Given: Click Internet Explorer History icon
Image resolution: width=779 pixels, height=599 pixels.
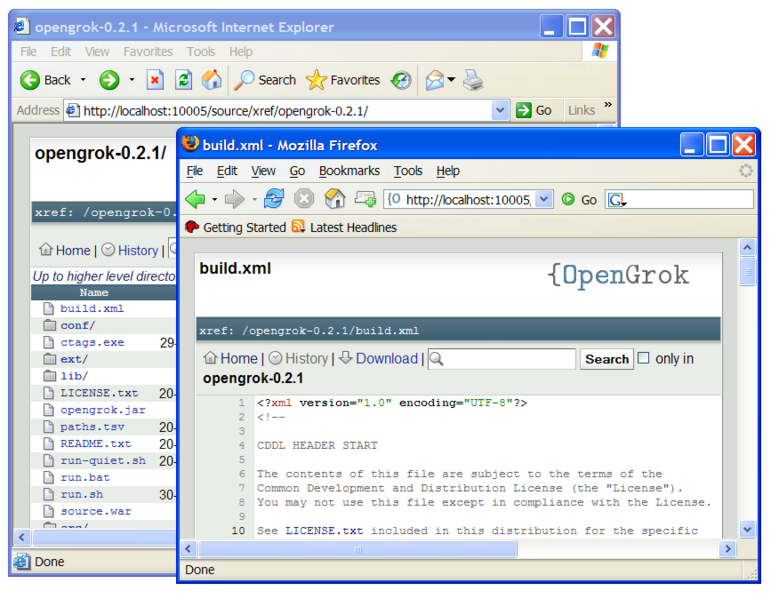Looking at the screenshot, I should (401, 80).
